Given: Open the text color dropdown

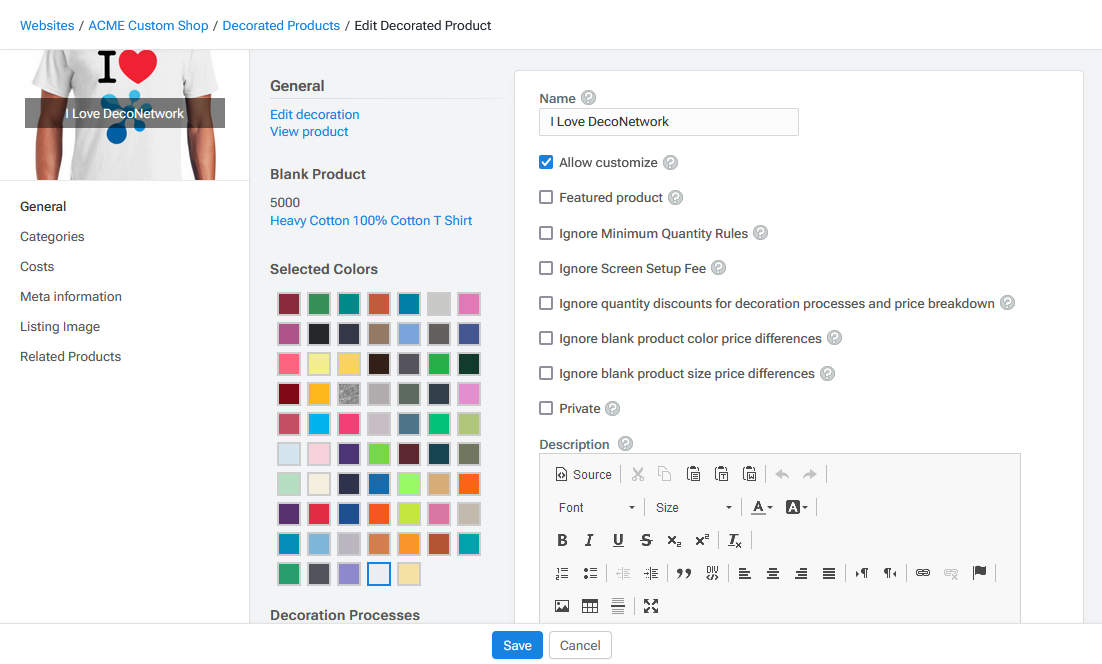Looking at the screenshot, I should (762, 507).
